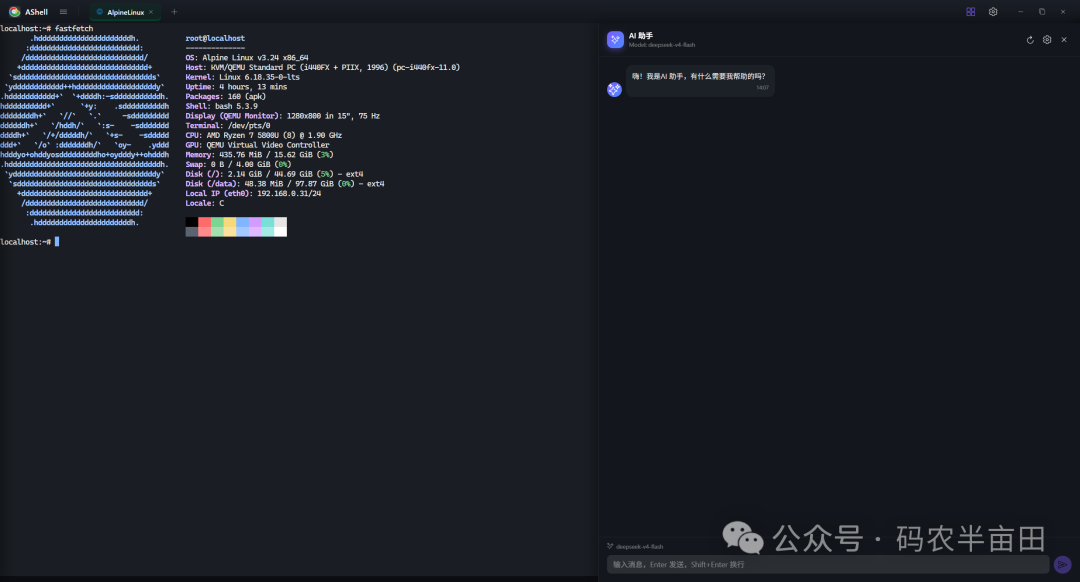Screen dimensions: 1080x582
Task: Close the AI assistant panel
Action: click(1064, 40)
